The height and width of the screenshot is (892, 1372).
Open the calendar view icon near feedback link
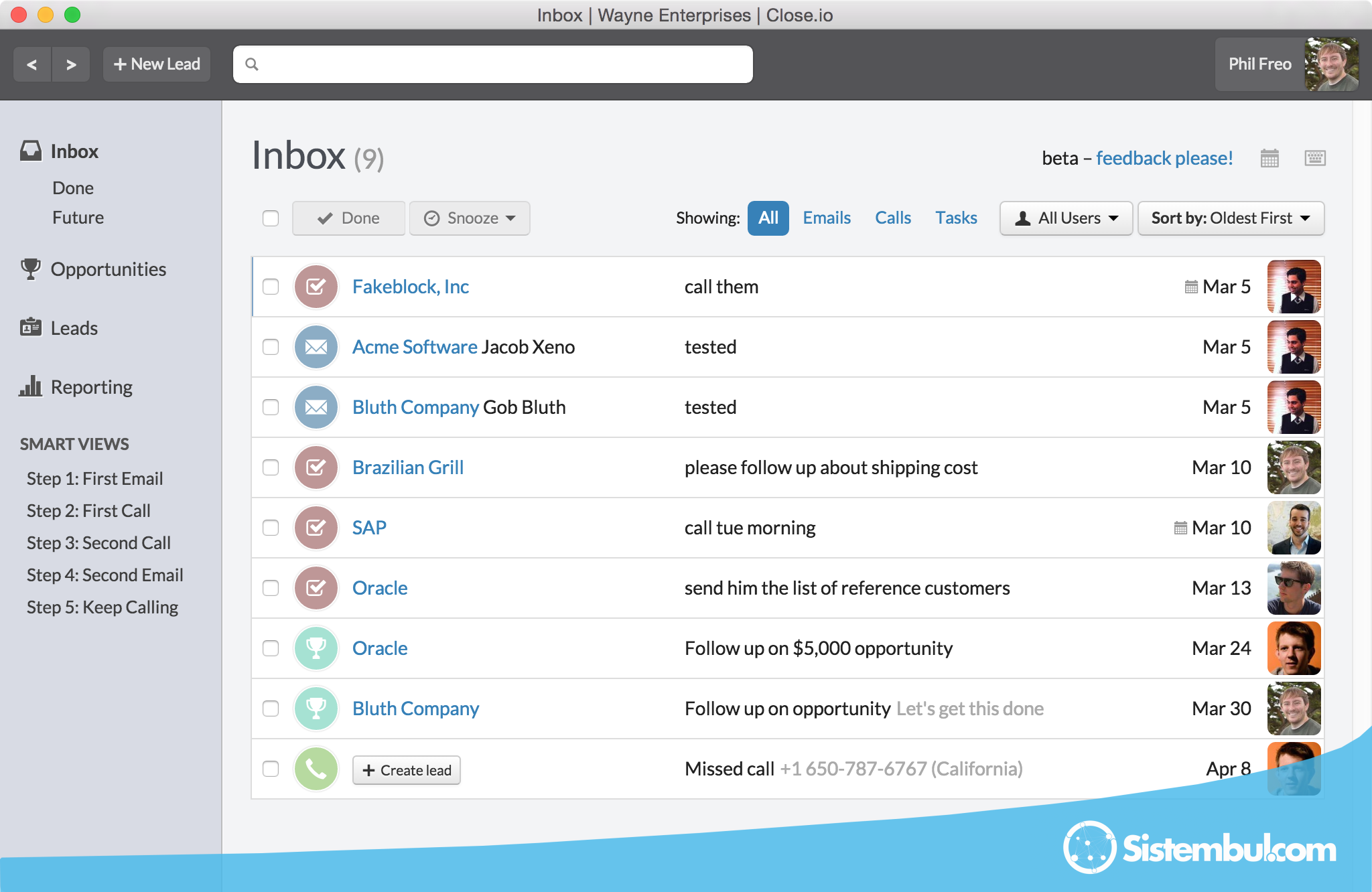point(1270,158)
